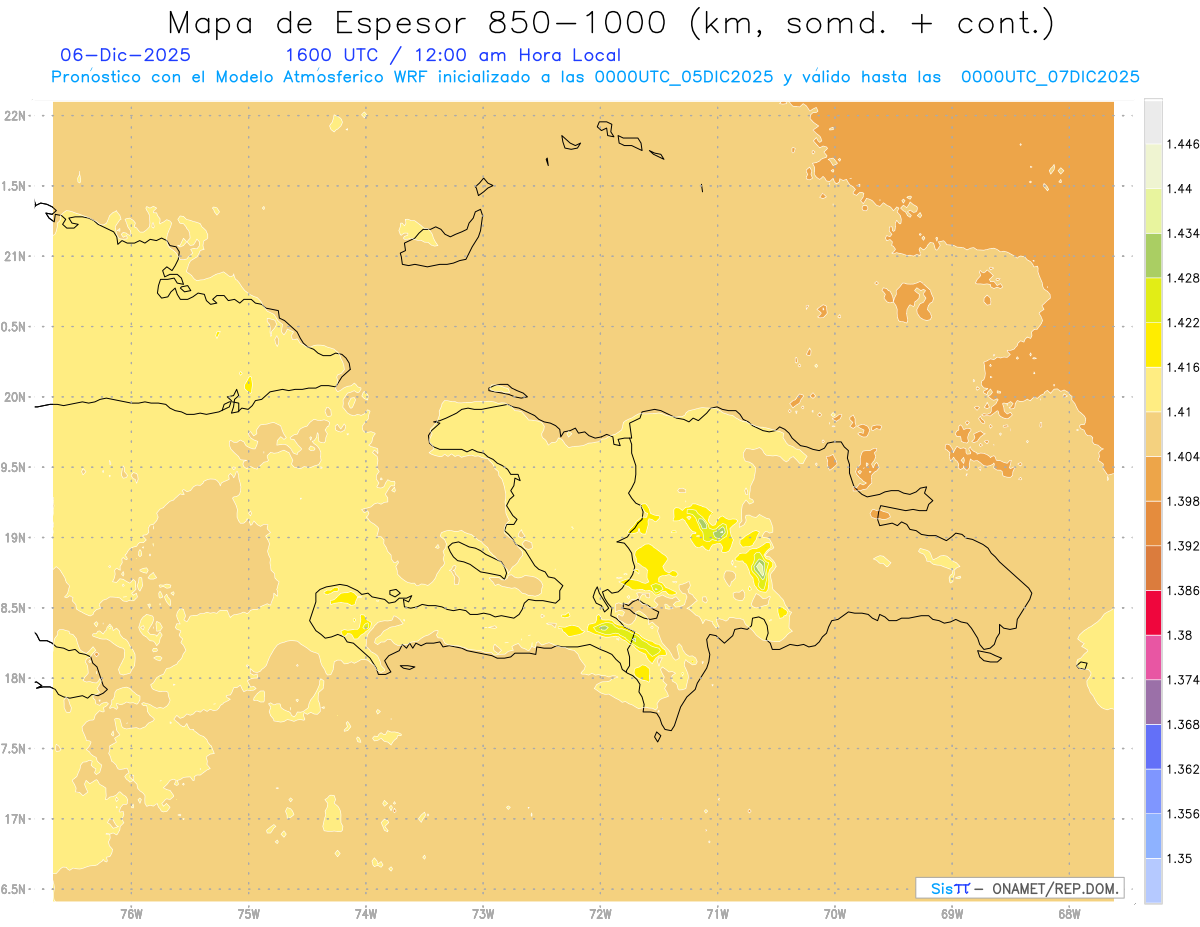1200x927 pixels.
Task: Click the '76W' longitude axis label
Action: coord(131,914)
